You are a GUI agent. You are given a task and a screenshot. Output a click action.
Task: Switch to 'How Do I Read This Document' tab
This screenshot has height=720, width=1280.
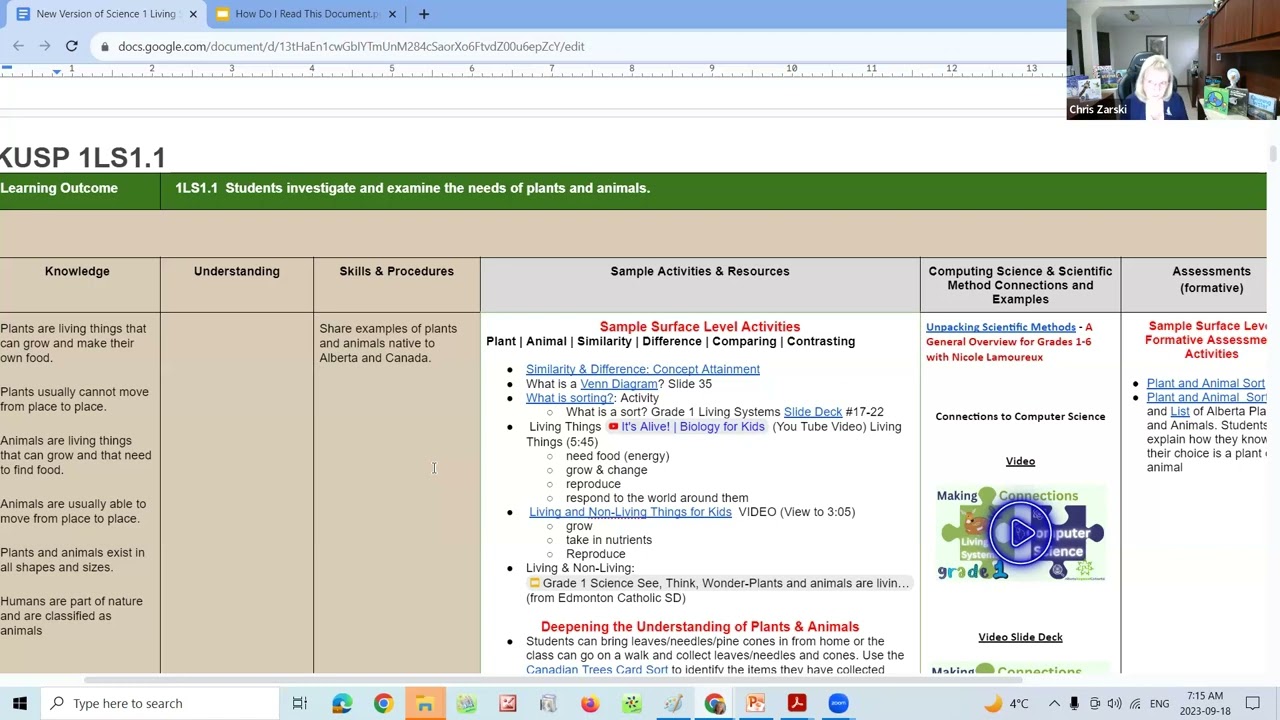point(305,14)
